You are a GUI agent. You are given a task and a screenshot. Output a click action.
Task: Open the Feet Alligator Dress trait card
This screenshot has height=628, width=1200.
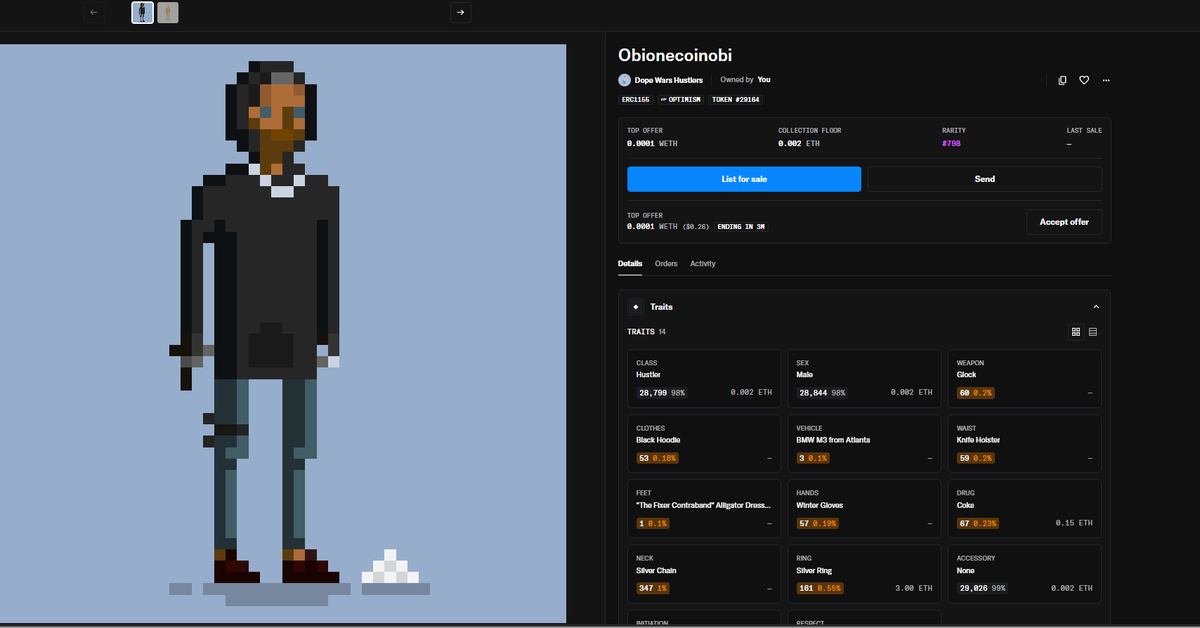704,510
